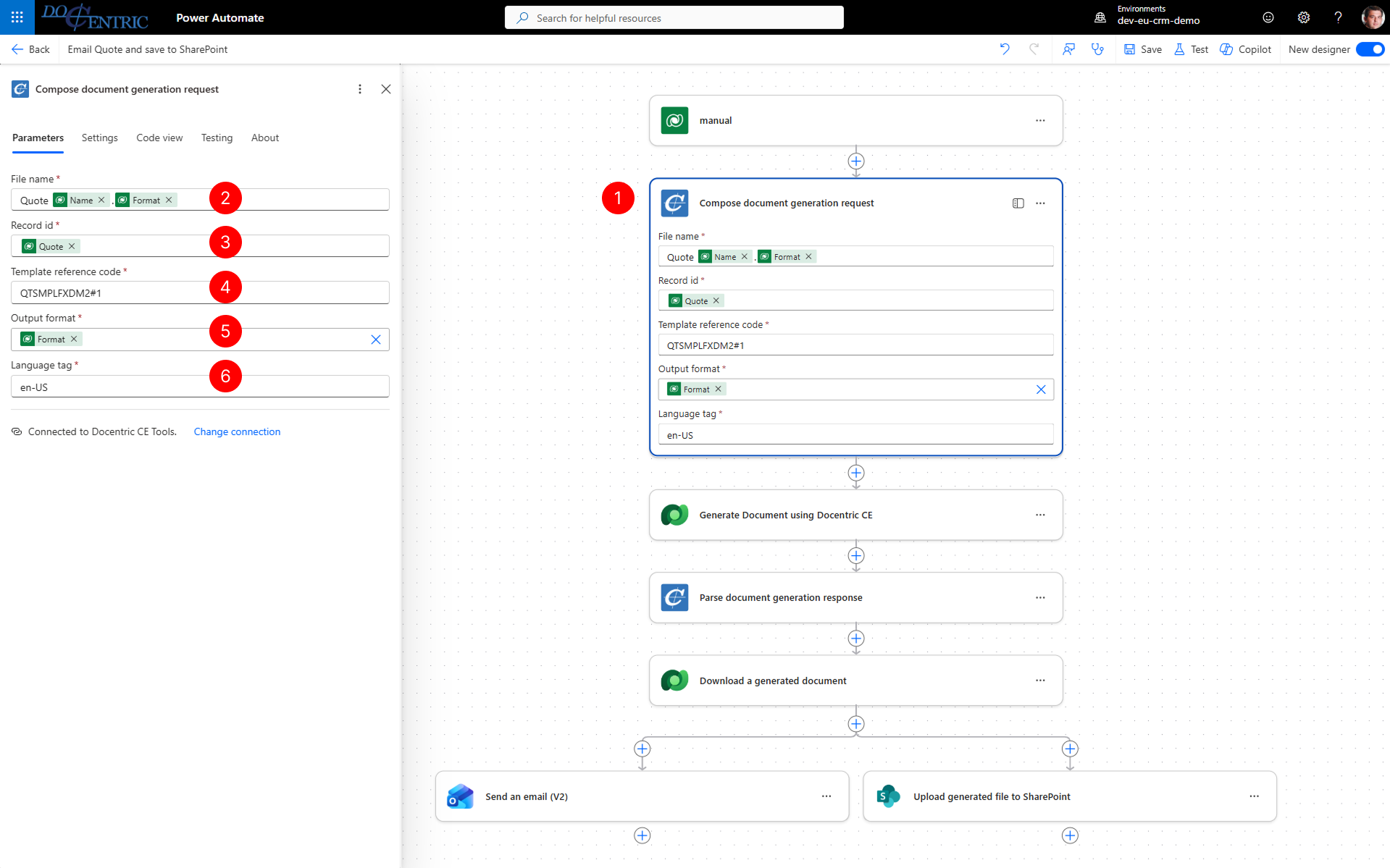
Task: Insert step above Send an email branch
Action: pyautogui.click(x=642, y=749)
